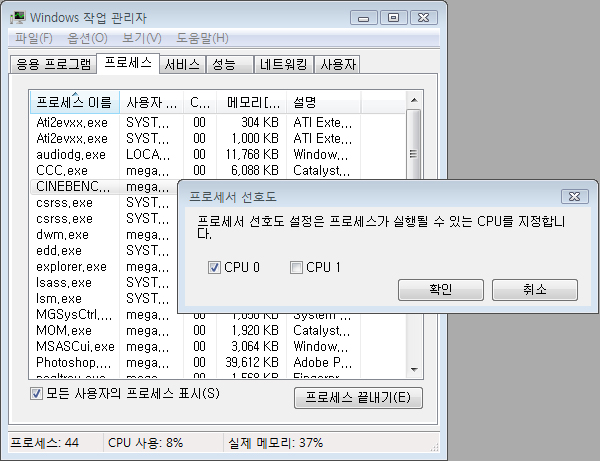Click the LOCA... user cell
Screen dimensions: 600x461
148,155
